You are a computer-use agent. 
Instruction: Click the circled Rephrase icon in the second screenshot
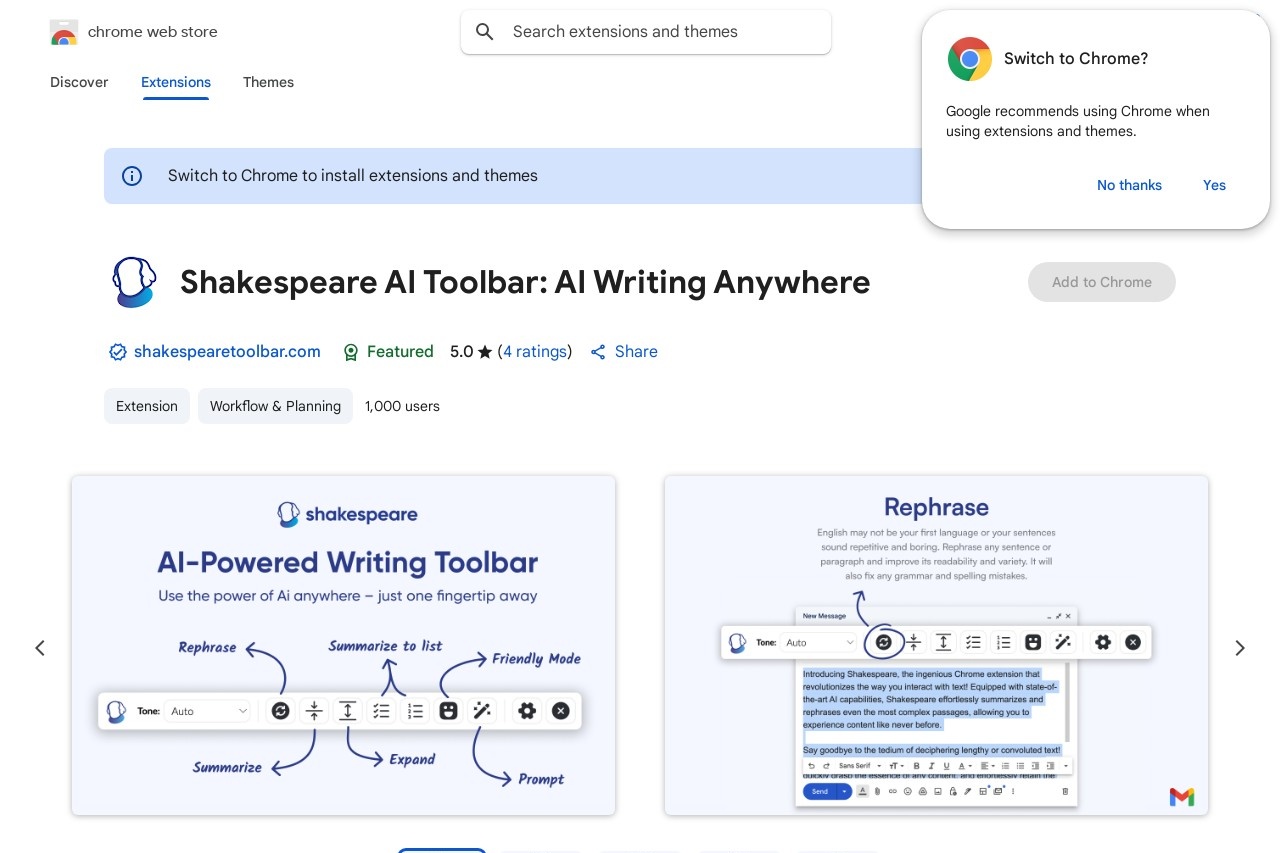pos(883,642)
